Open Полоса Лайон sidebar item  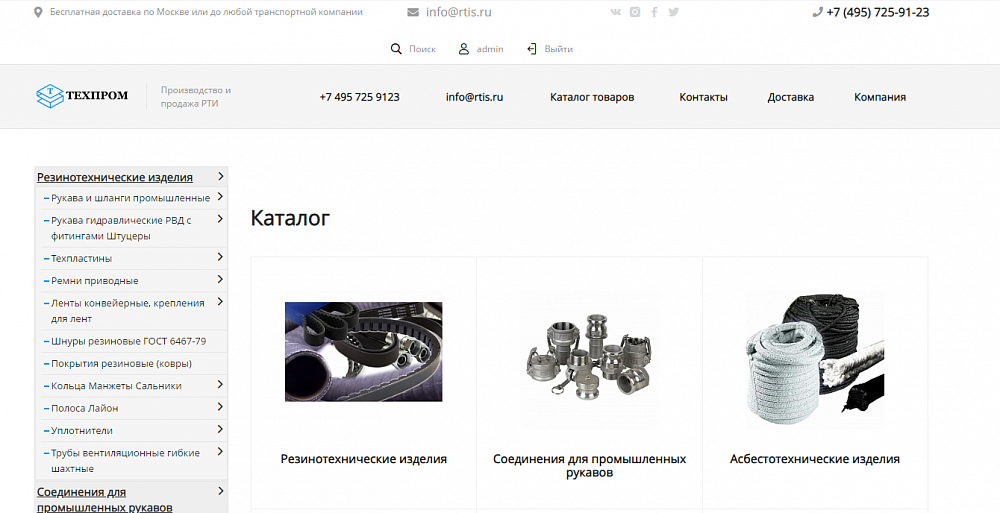click(85, 408)
